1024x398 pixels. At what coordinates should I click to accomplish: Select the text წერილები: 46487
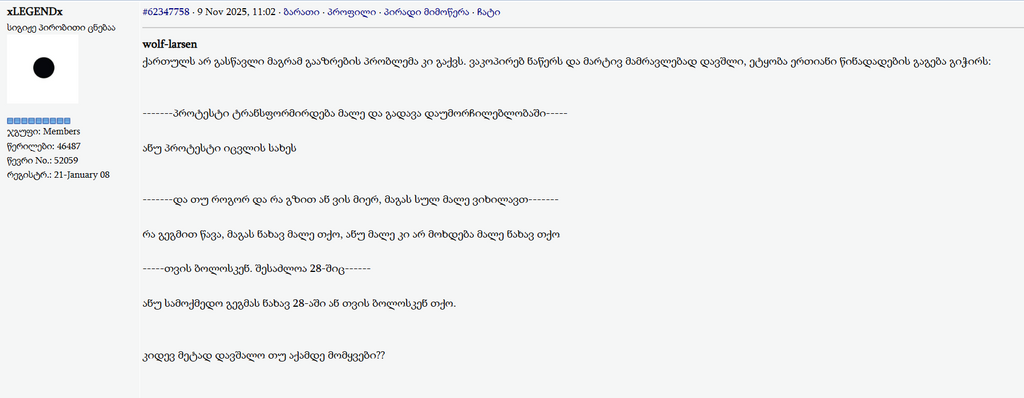43,146
